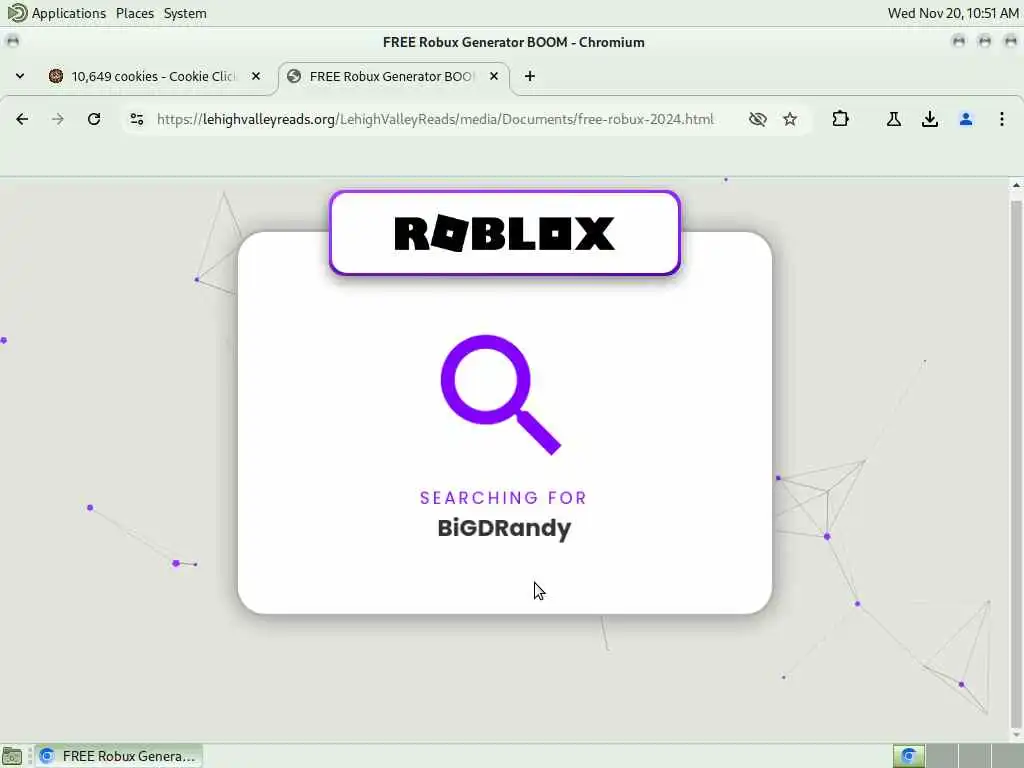Switch to the Cookie Clicker tab
This screenshot has width=1024, height=768.
153,76
